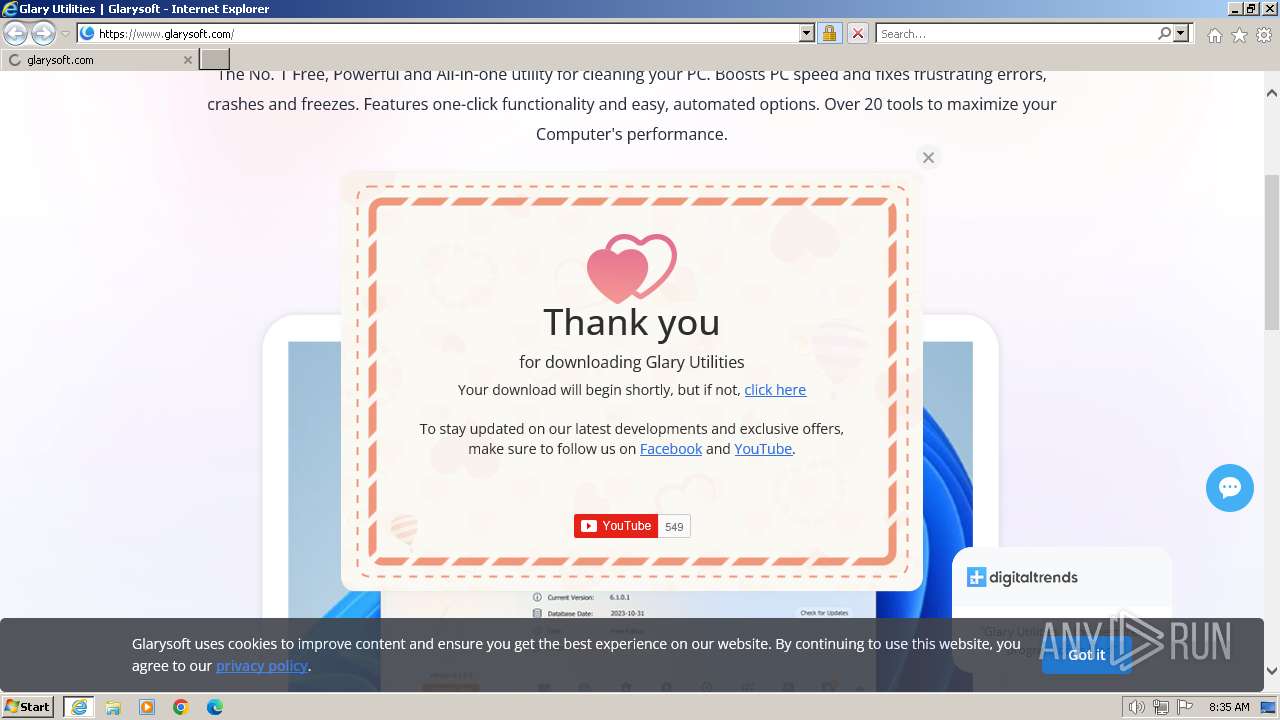Click the 549 subscriber count badge
The height and width of the screenshot is (720, 1280).
point(674,527)
